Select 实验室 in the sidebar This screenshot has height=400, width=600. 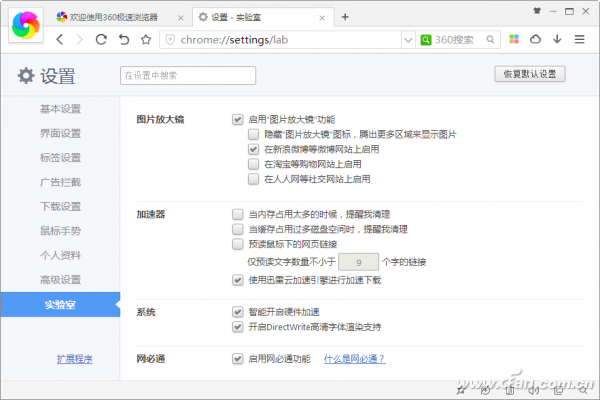coord(60,305)
